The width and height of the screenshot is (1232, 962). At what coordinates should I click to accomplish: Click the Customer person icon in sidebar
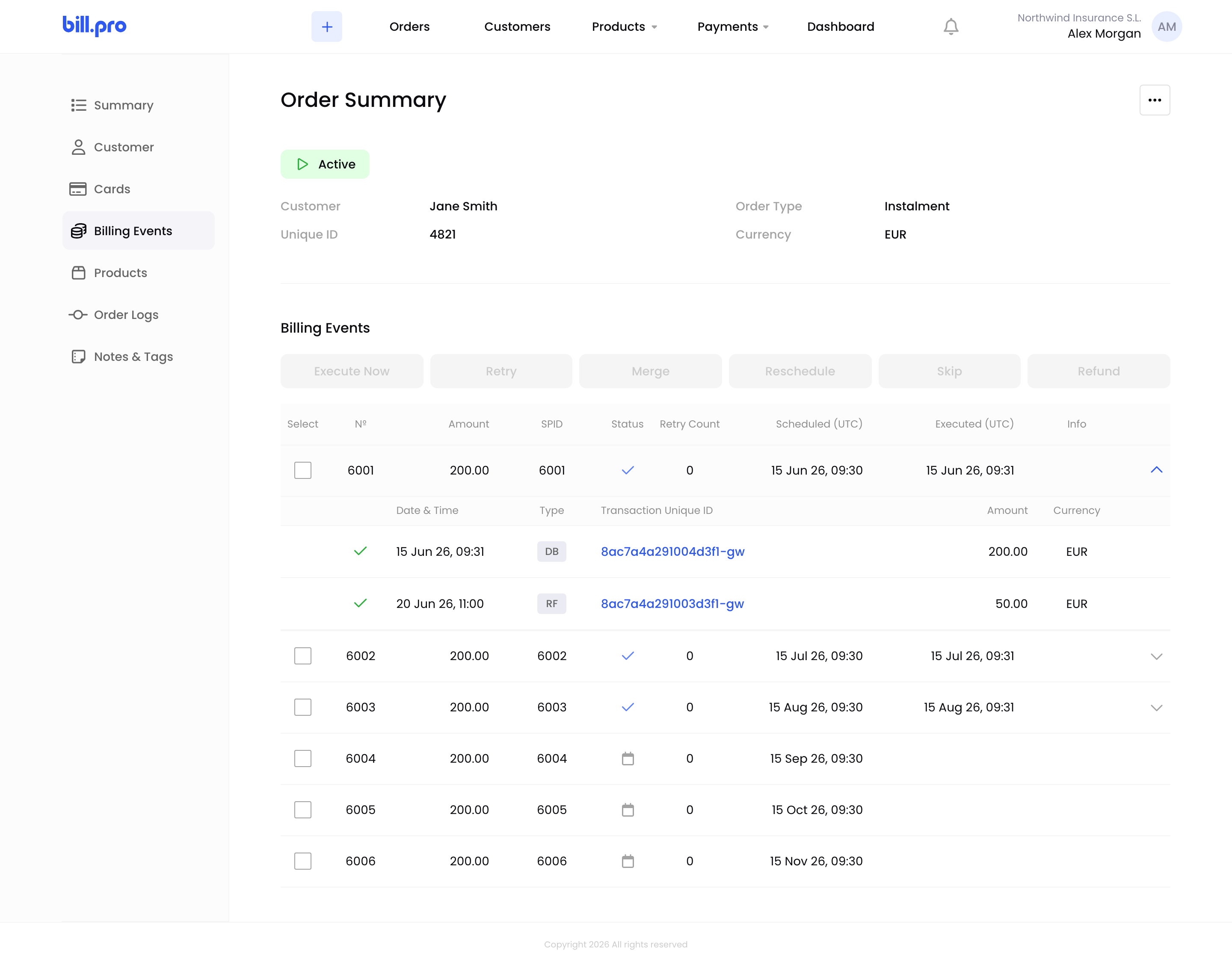pos(78,147)
